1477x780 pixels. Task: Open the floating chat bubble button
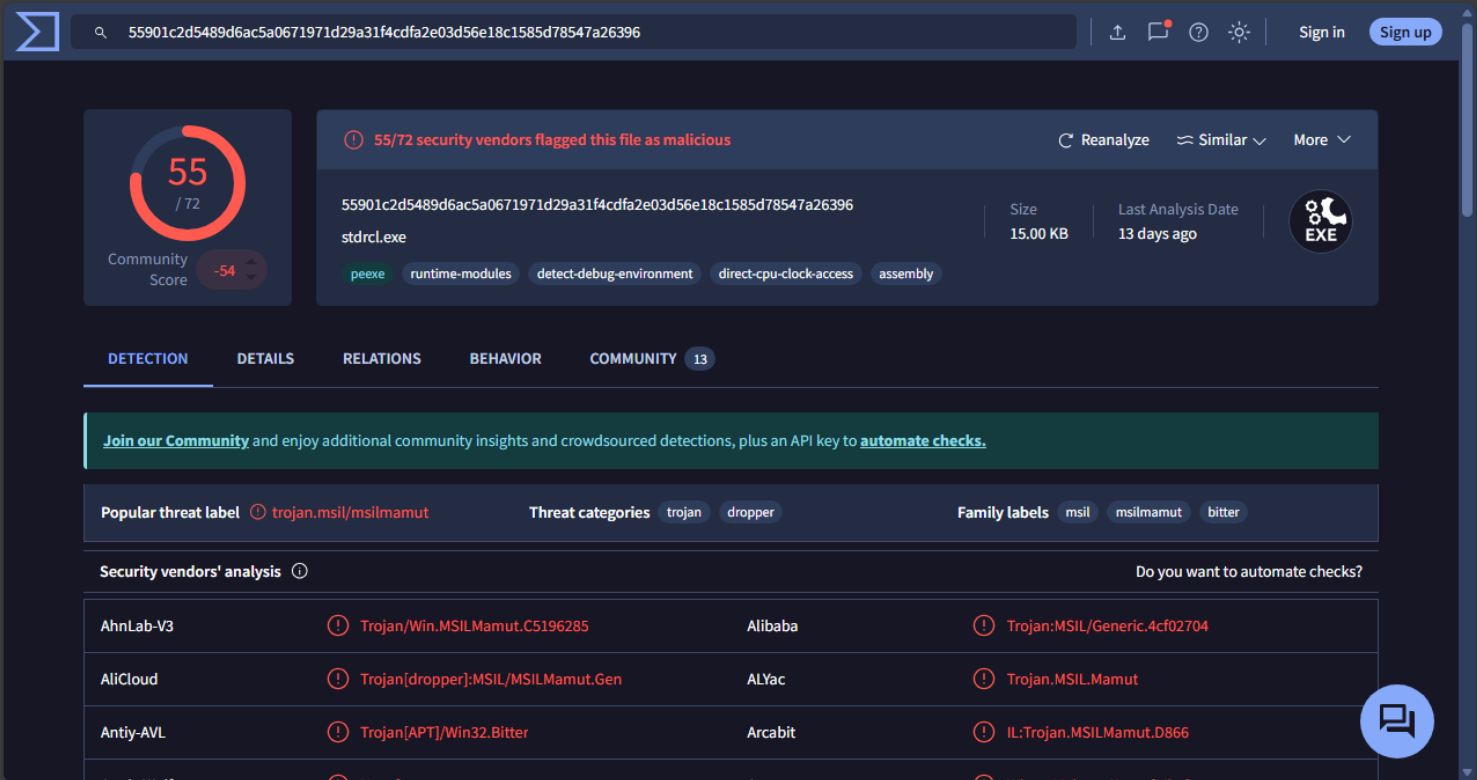point(1396,720)
